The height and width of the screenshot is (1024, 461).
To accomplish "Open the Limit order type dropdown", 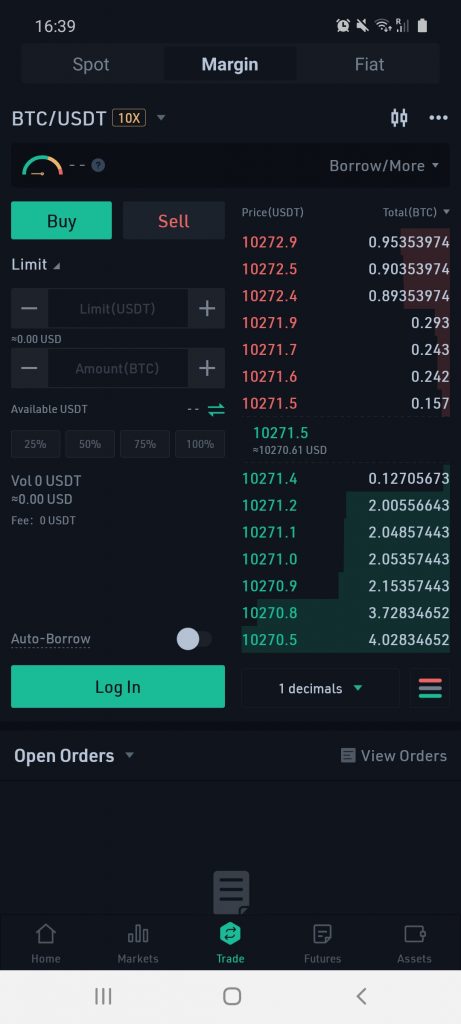I will pos(36,264).
